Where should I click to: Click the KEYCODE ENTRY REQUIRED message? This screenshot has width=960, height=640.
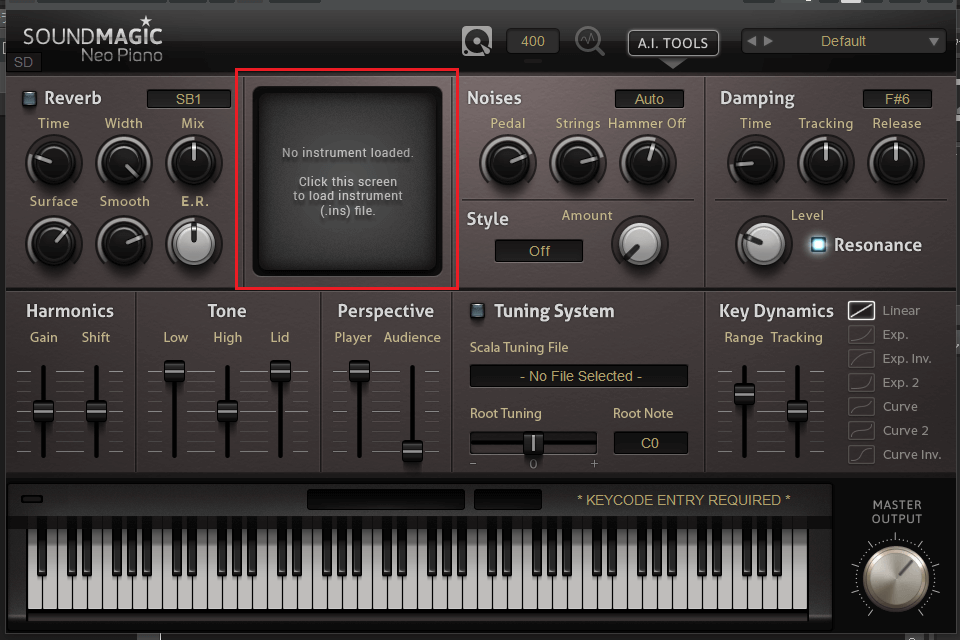(683, 500)
